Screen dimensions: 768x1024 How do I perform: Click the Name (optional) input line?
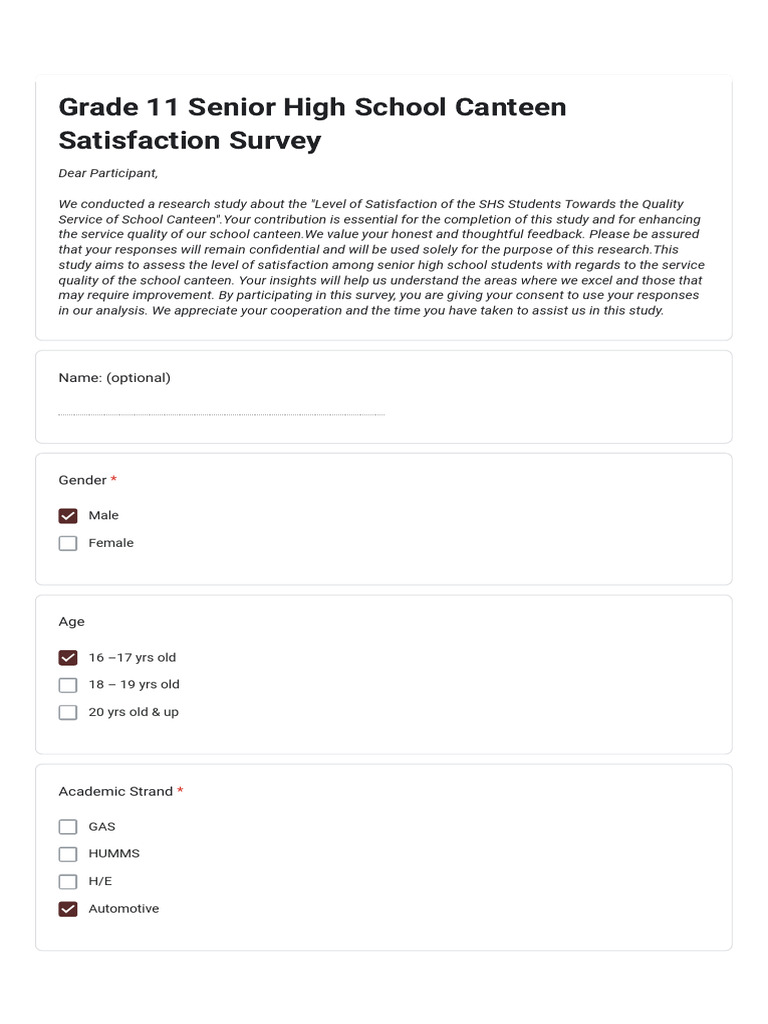pos(221,408)
